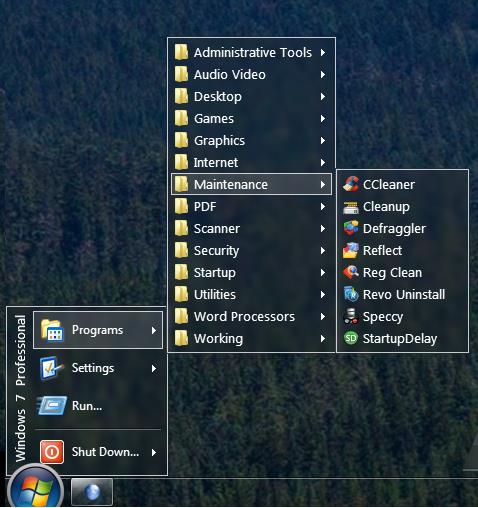The image size is (478, 508).
Task: Click the Run... command
Action: point(98,406)
